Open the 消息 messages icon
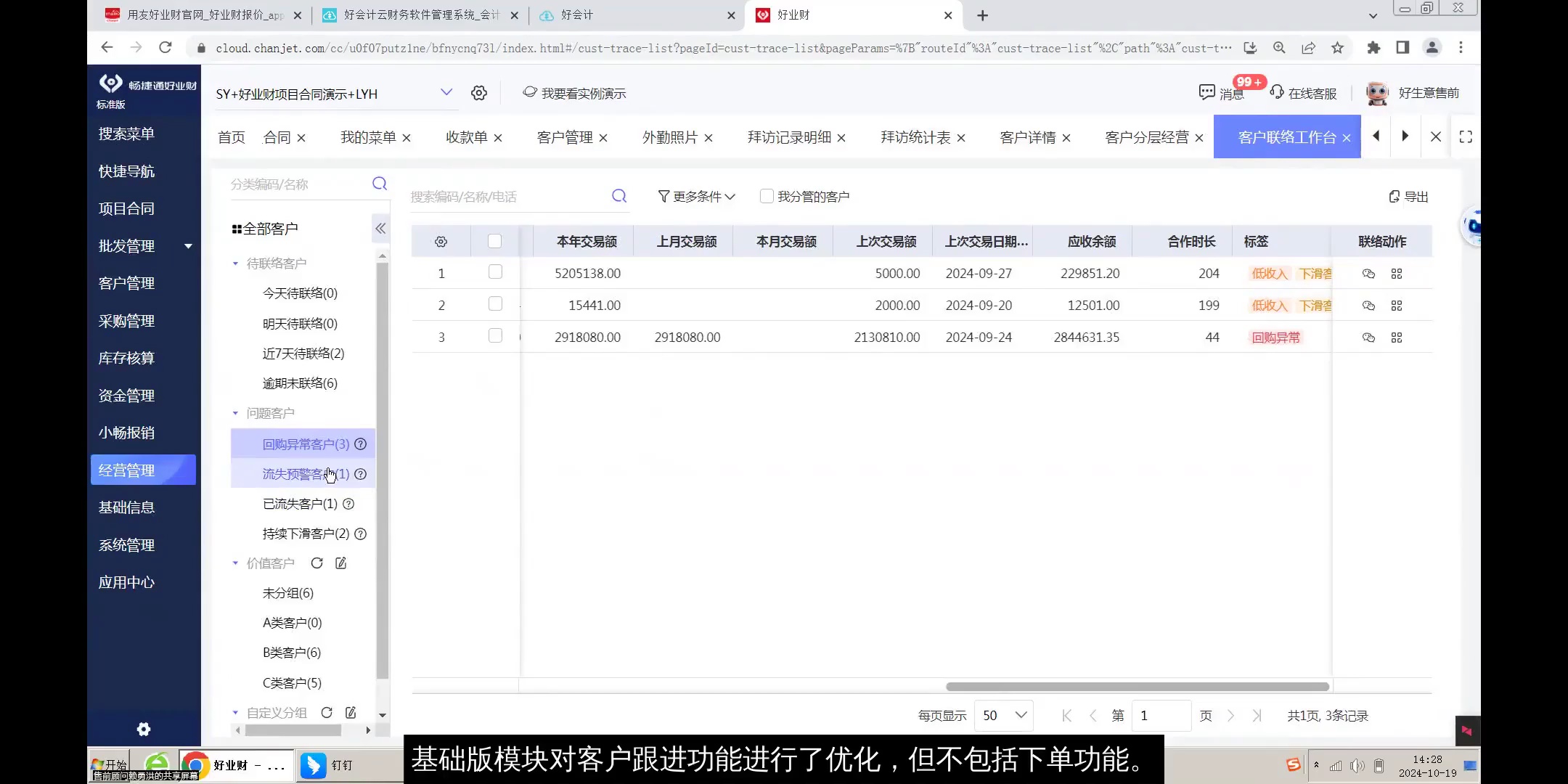The height and width of the screenshot is (784, 1568). coord(1206,93)
